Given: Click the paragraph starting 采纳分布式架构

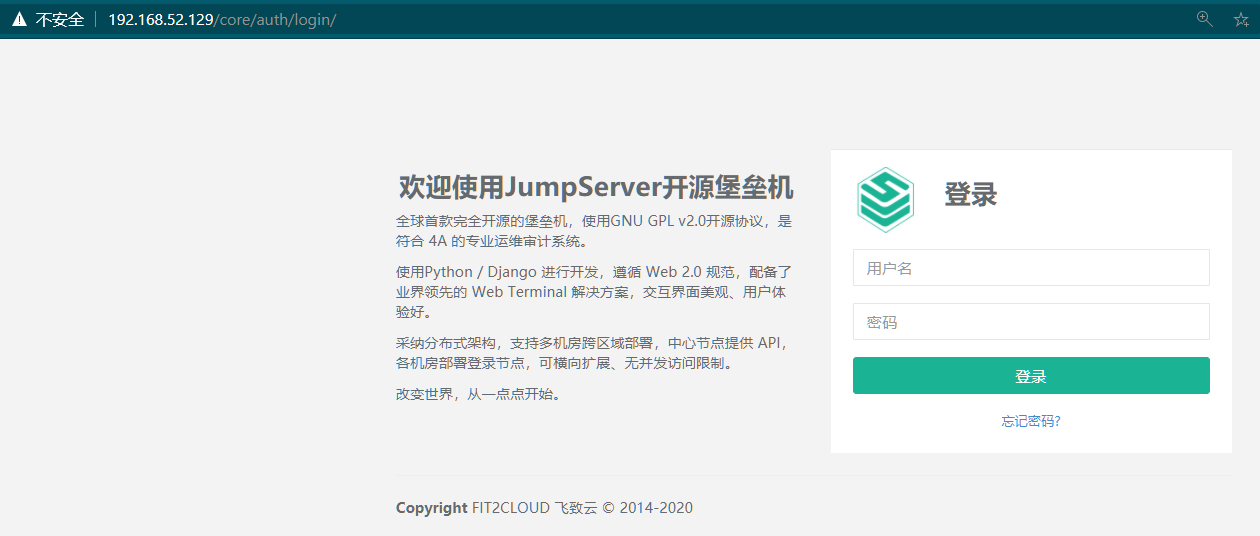Looking at the screenshot, I should [594, 353].
